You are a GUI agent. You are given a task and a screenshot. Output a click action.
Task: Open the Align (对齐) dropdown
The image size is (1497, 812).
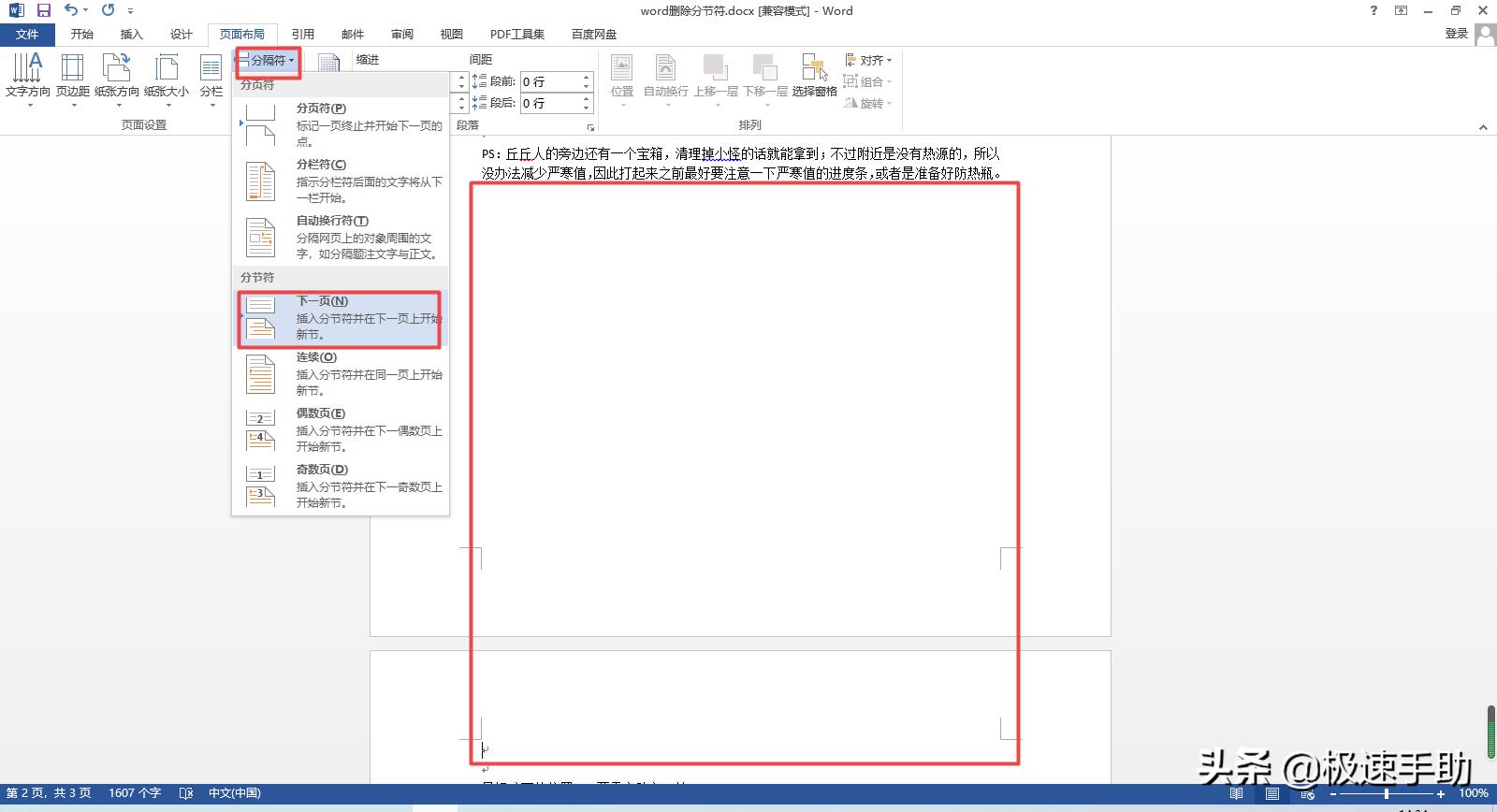[x=869, y=60]
